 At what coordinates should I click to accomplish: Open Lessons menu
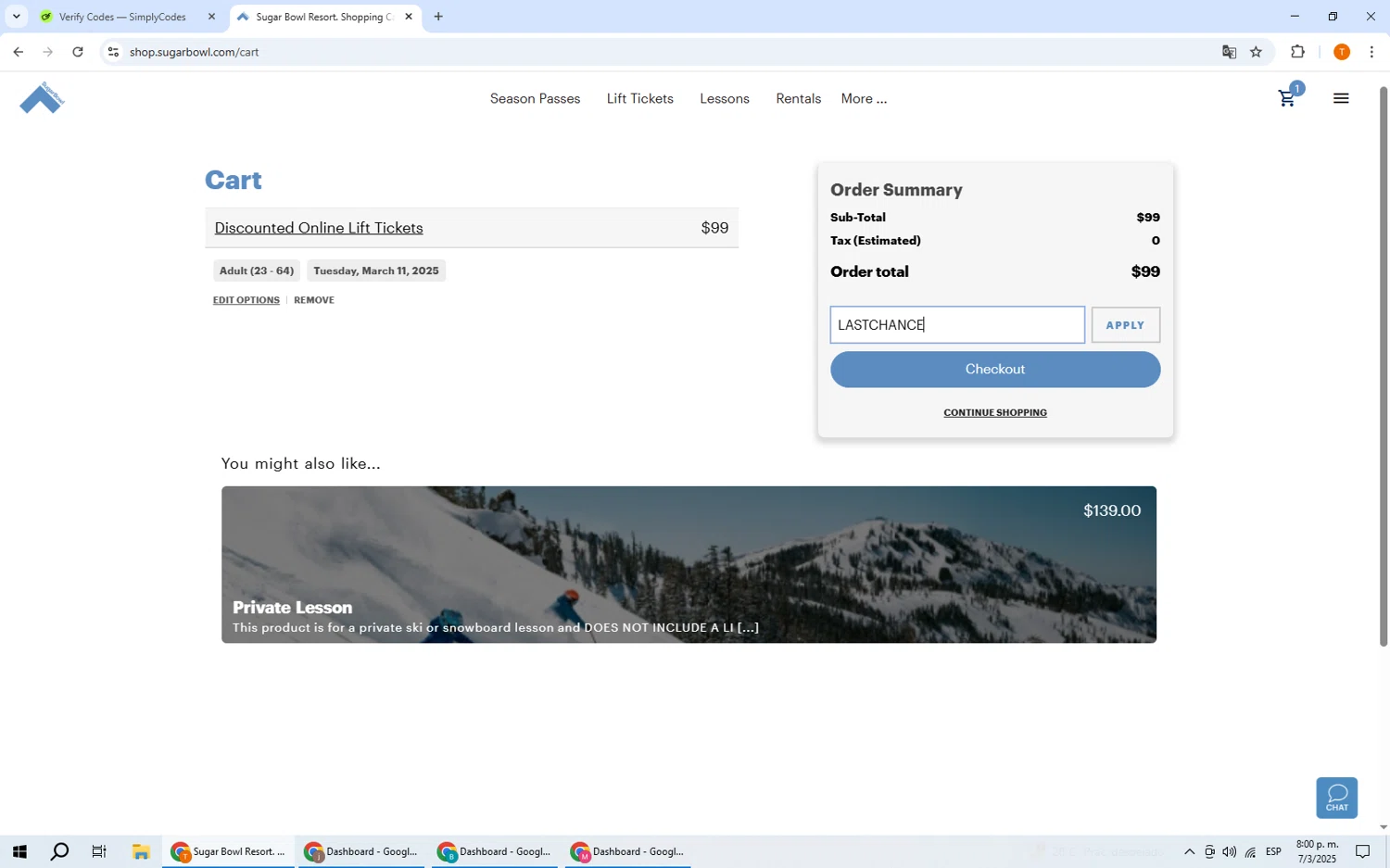[725, 98]
